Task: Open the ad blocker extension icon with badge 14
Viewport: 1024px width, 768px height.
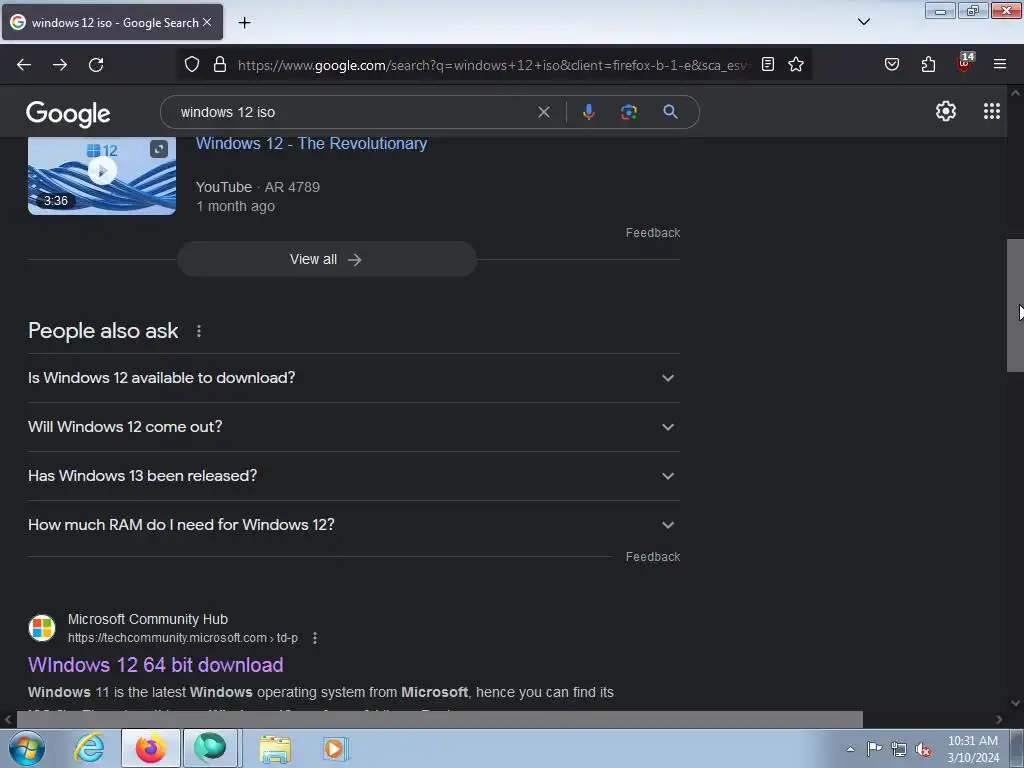Action: pyautogui.click(x=965, y=63)
